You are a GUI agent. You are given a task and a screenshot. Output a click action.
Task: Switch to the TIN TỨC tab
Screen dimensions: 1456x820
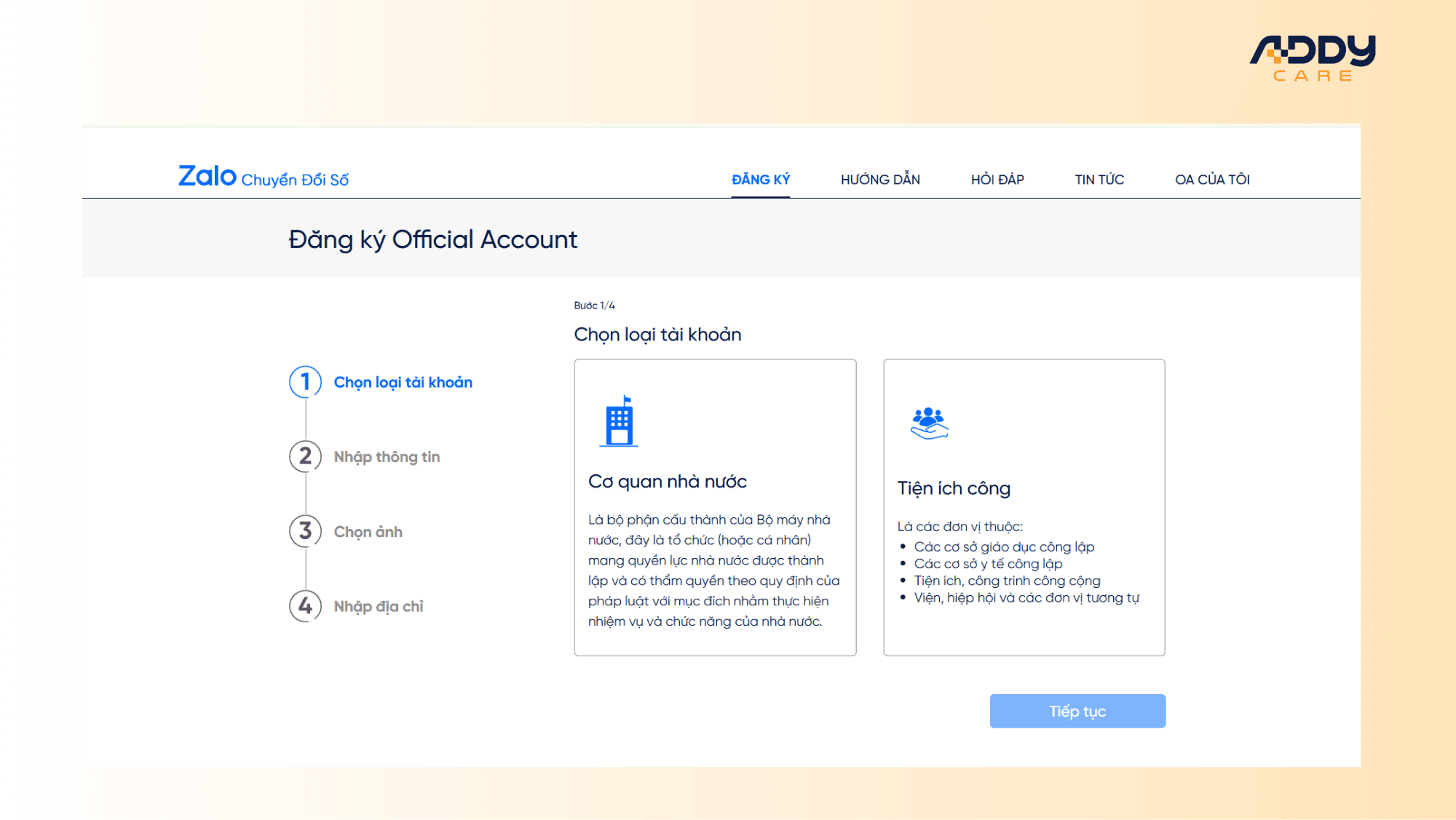[1099, 180]
